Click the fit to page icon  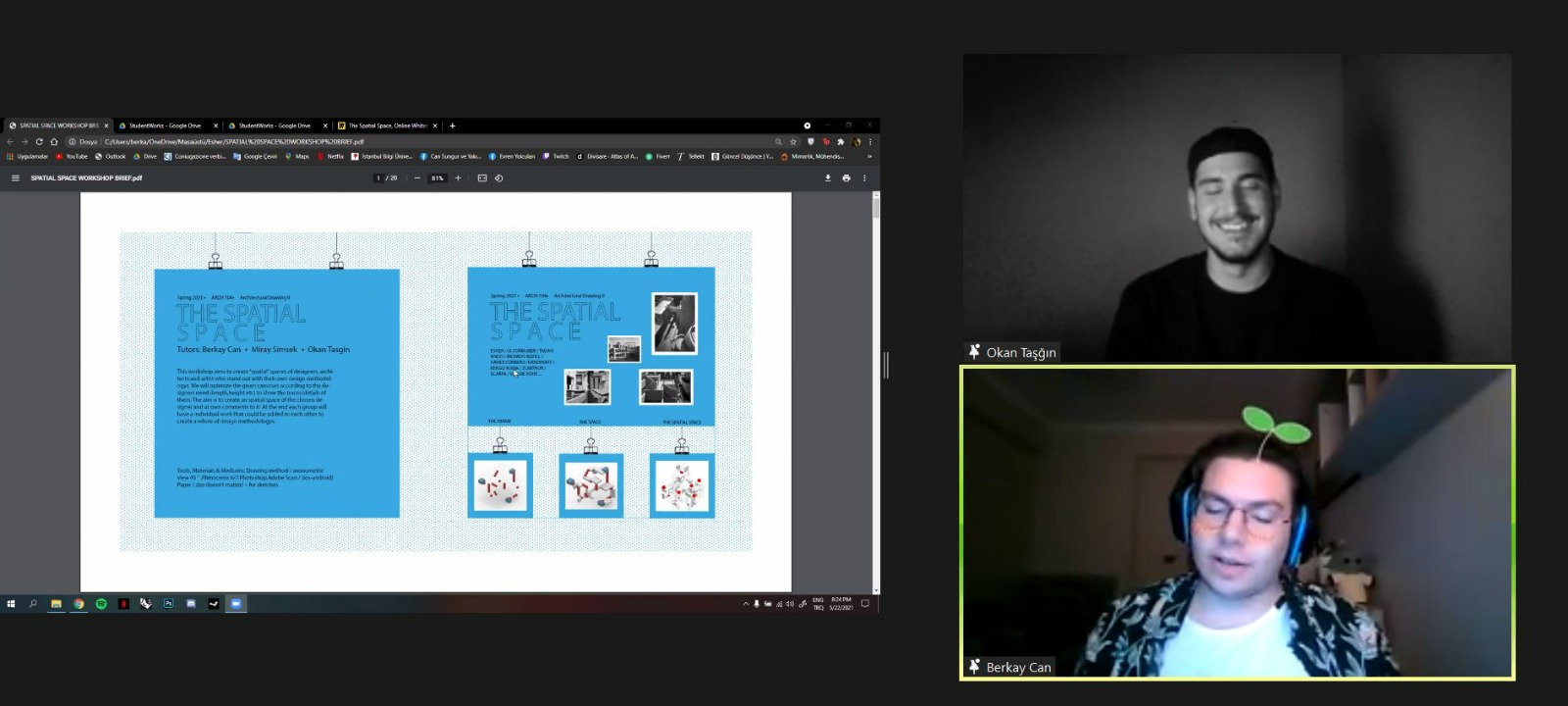(482, 178)
